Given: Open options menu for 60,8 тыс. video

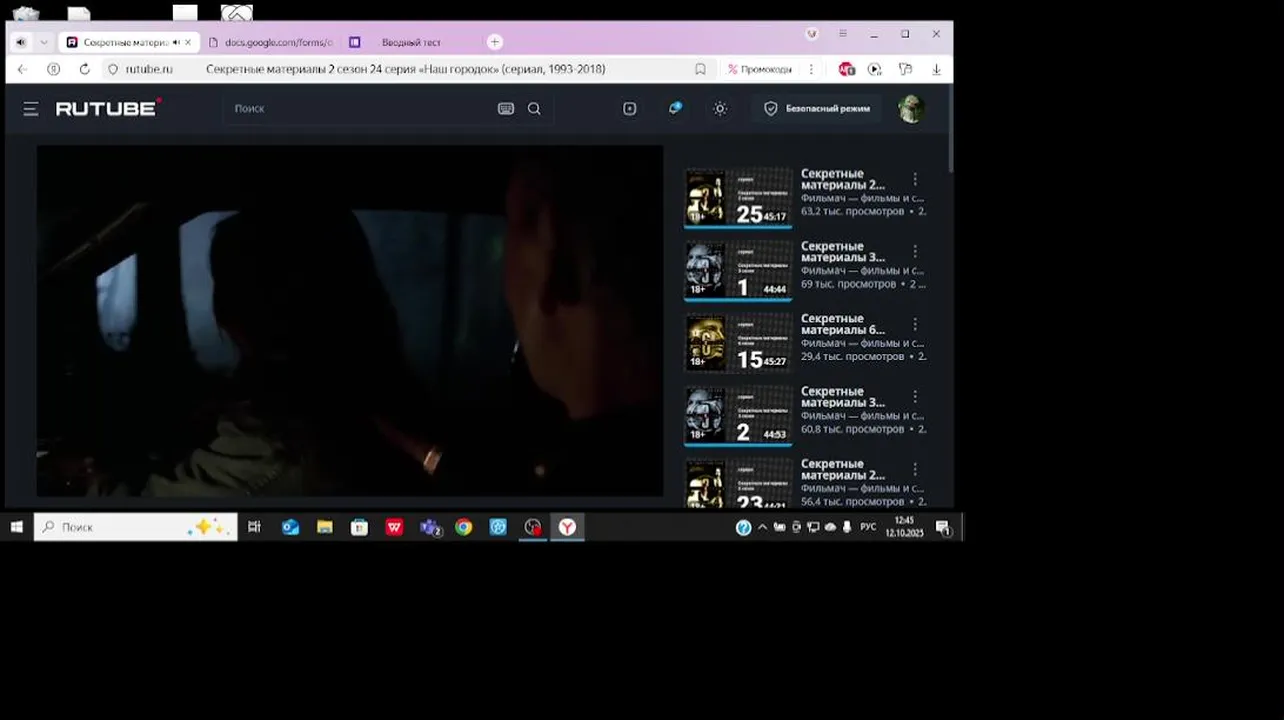Looking at the screenshot, I should tap(914, 397).
